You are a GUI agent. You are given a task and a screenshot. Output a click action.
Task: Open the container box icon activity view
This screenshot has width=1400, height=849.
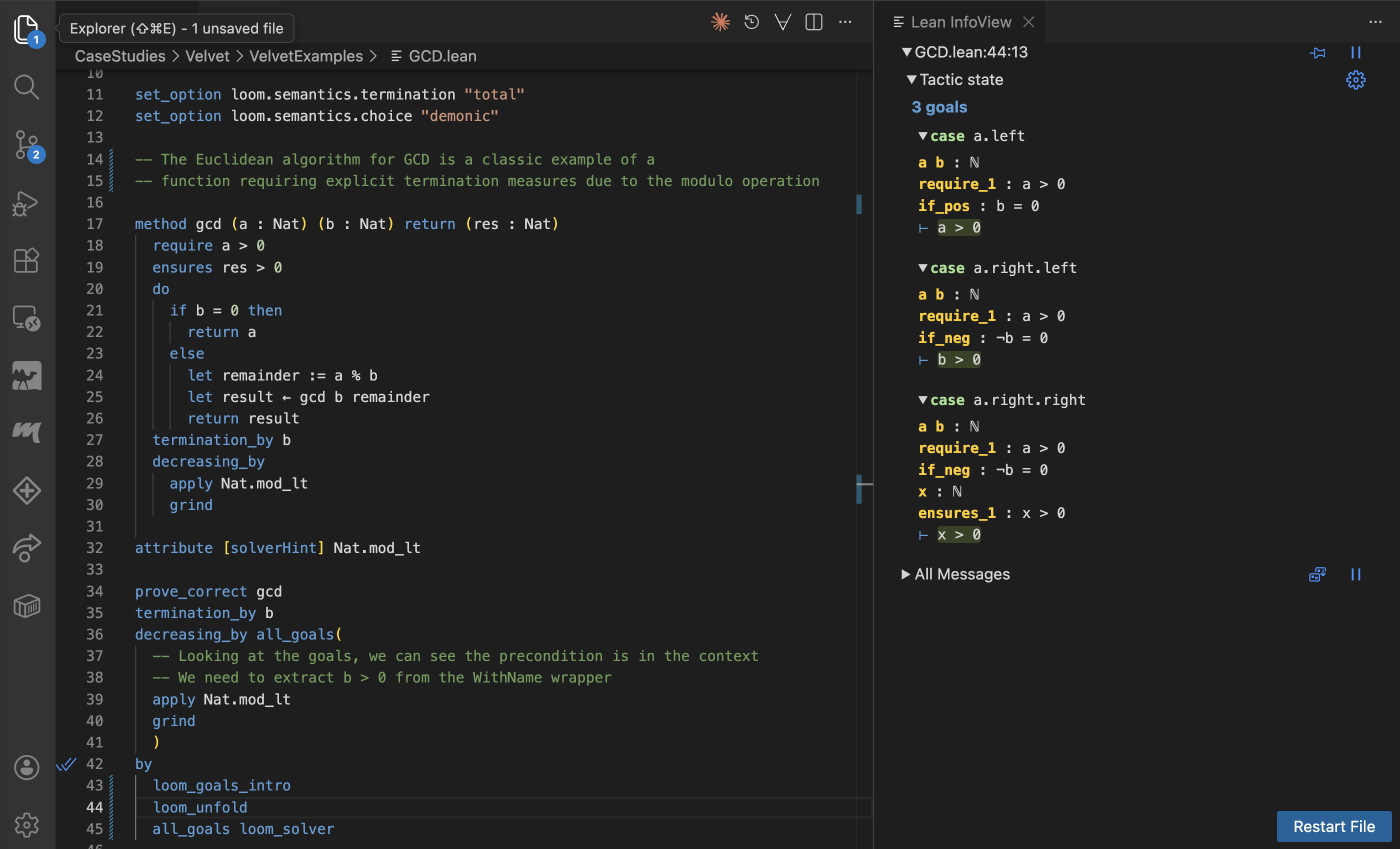[26, 606]
